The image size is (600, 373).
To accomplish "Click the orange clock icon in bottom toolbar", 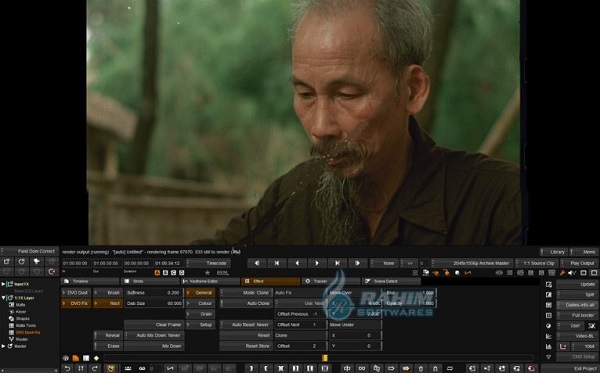I will click(111, 368).
